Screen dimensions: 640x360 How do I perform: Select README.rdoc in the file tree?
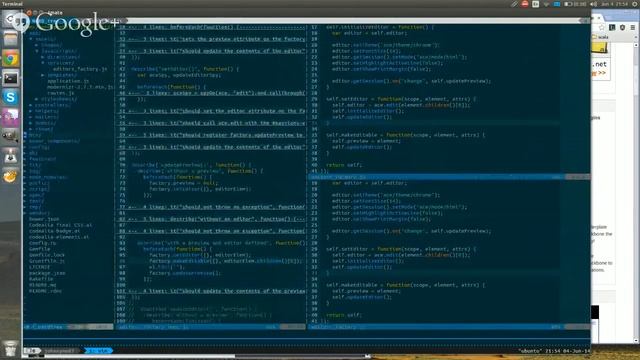(x=45, y=291)
